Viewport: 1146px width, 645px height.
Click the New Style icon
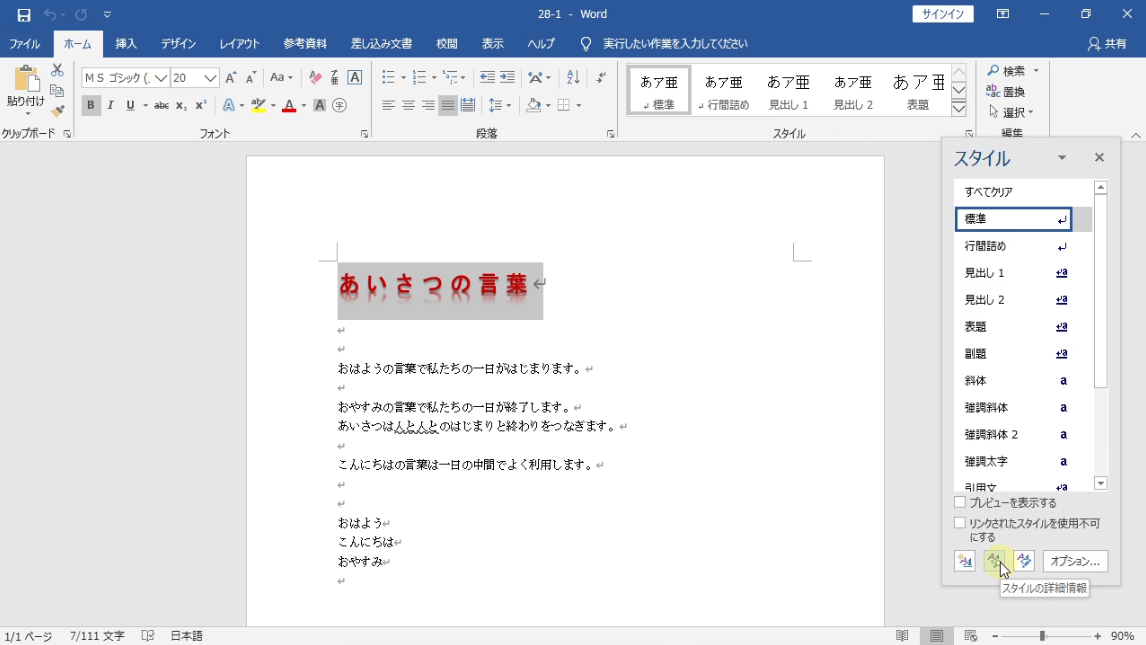tap(964, 561)
